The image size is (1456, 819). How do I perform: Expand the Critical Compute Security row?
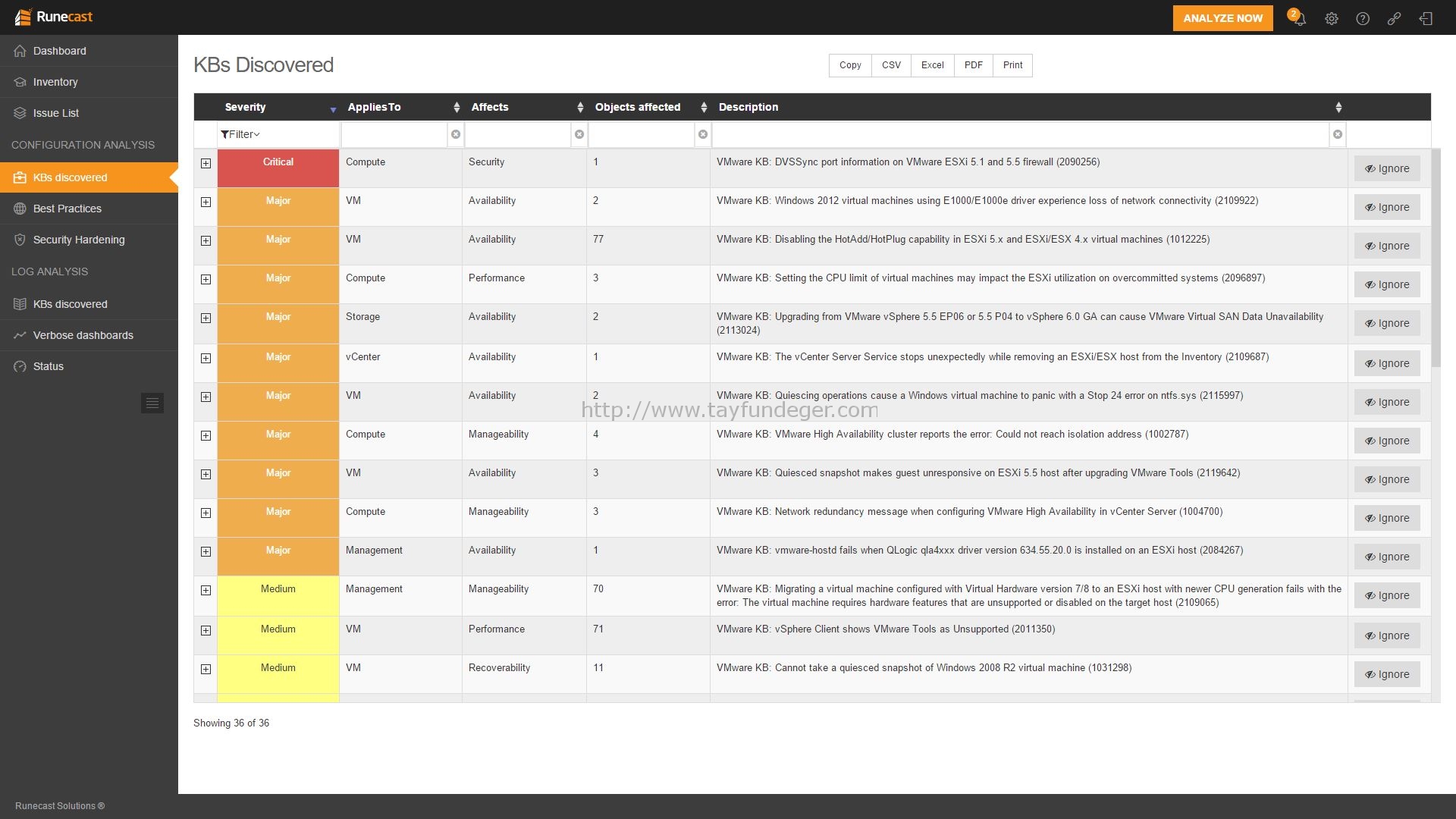click(206, 163)
